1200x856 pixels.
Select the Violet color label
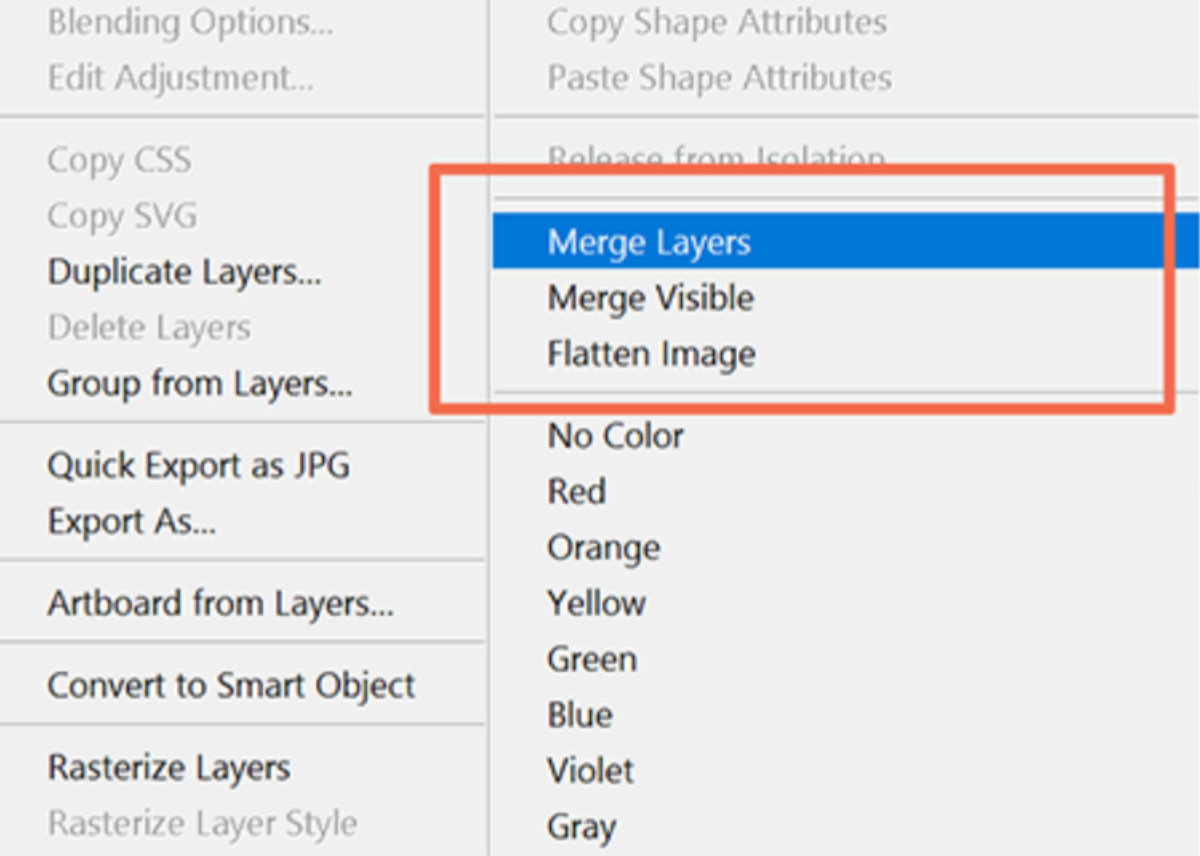click(590, 771)
